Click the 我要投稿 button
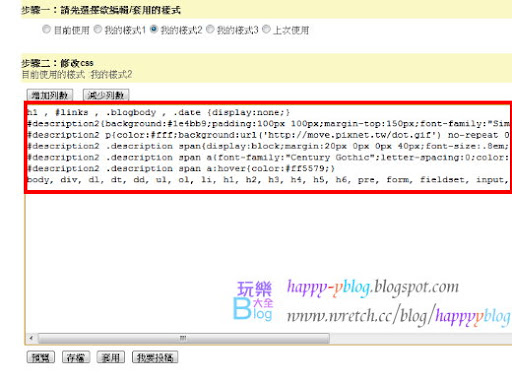 [155, 358]
